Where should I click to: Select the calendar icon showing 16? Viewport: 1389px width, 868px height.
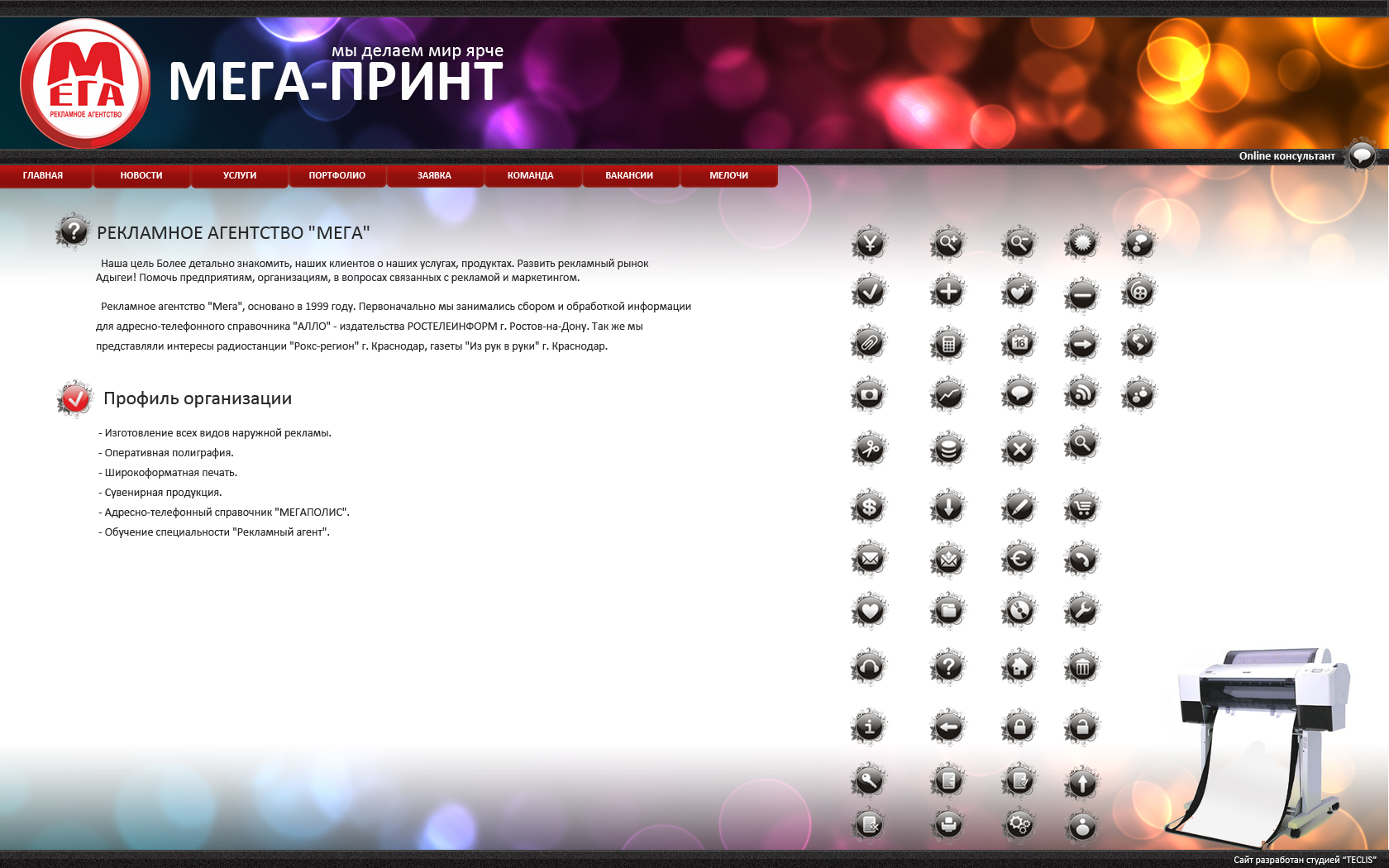tap(1019, 343)
